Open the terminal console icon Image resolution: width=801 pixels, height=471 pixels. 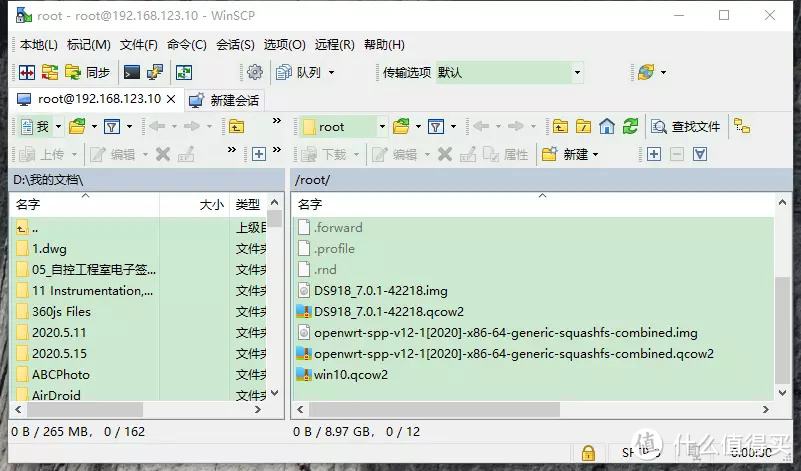click(x=132, y=73)
